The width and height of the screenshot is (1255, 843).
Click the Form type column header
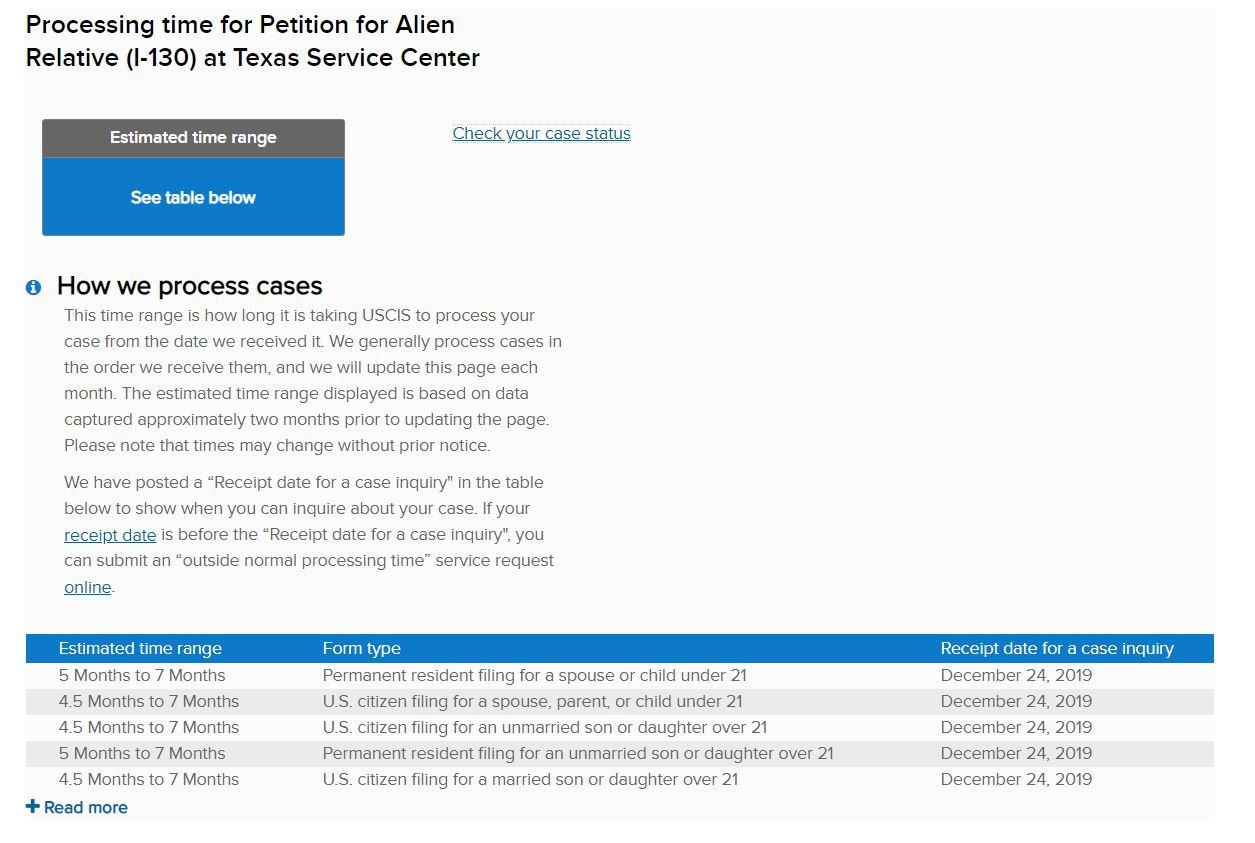click(x=361, y=648)
